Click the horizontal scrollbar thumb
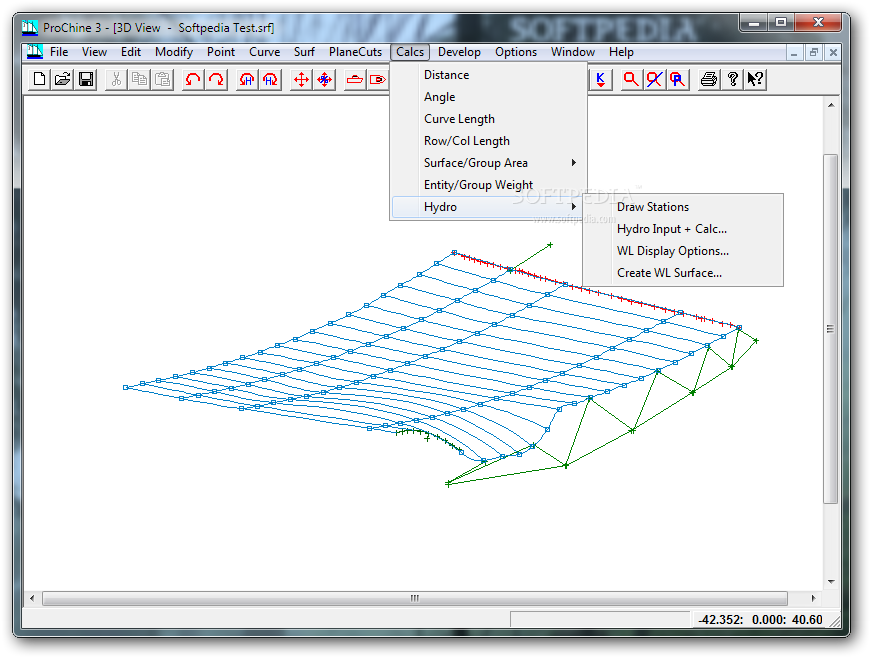Image resolution: width=871 pixels, height=658 pixels. point(415,598)
